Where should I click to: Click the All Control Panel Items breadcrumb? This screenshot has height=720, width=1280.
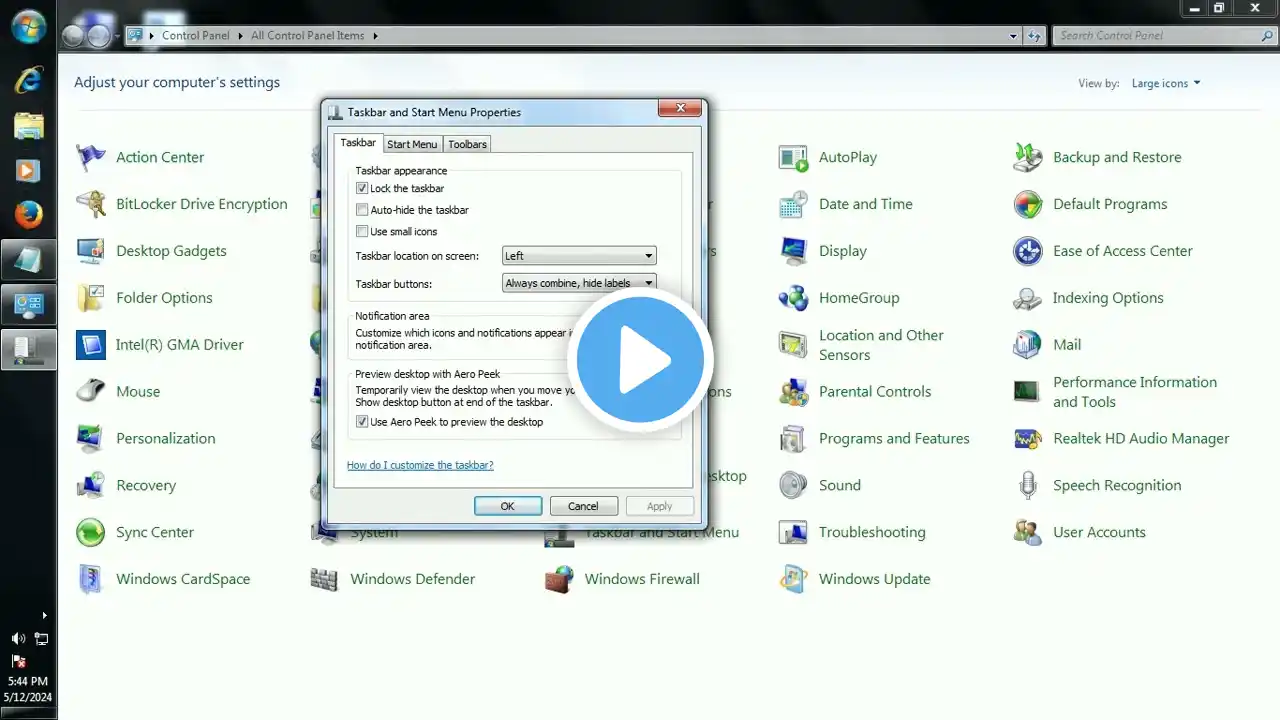tap(308, 36)
